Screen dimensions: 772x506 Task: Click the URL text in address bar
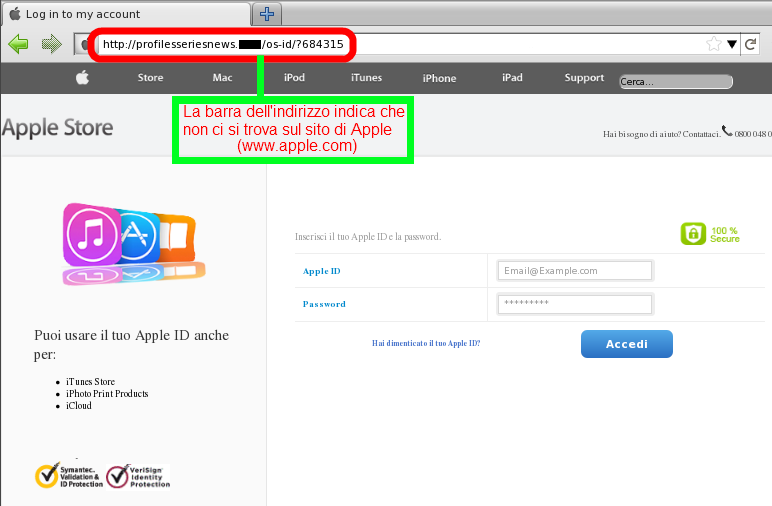(223, 44)
